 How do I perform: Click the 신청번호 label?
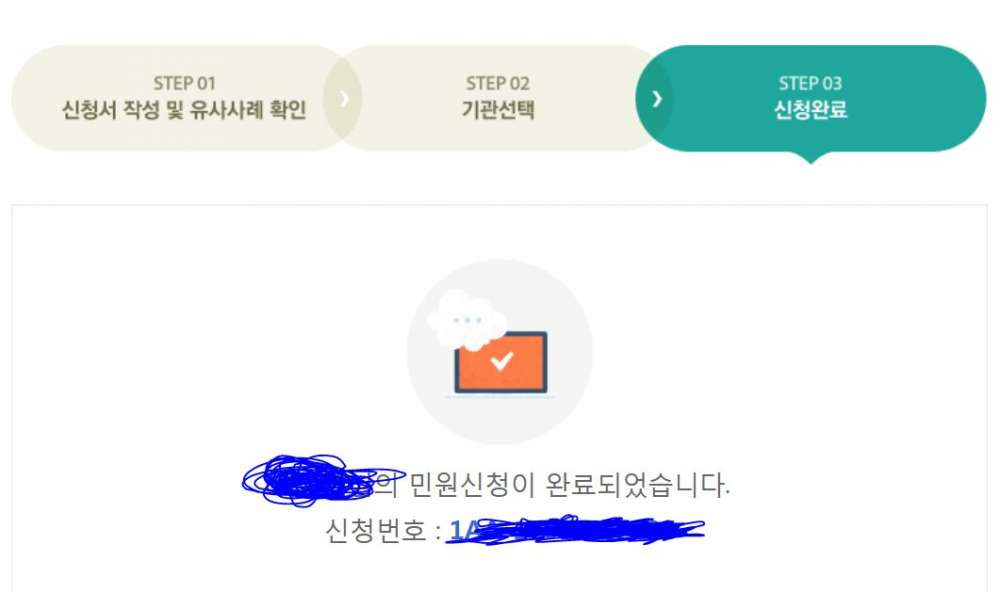coord(374,530)
